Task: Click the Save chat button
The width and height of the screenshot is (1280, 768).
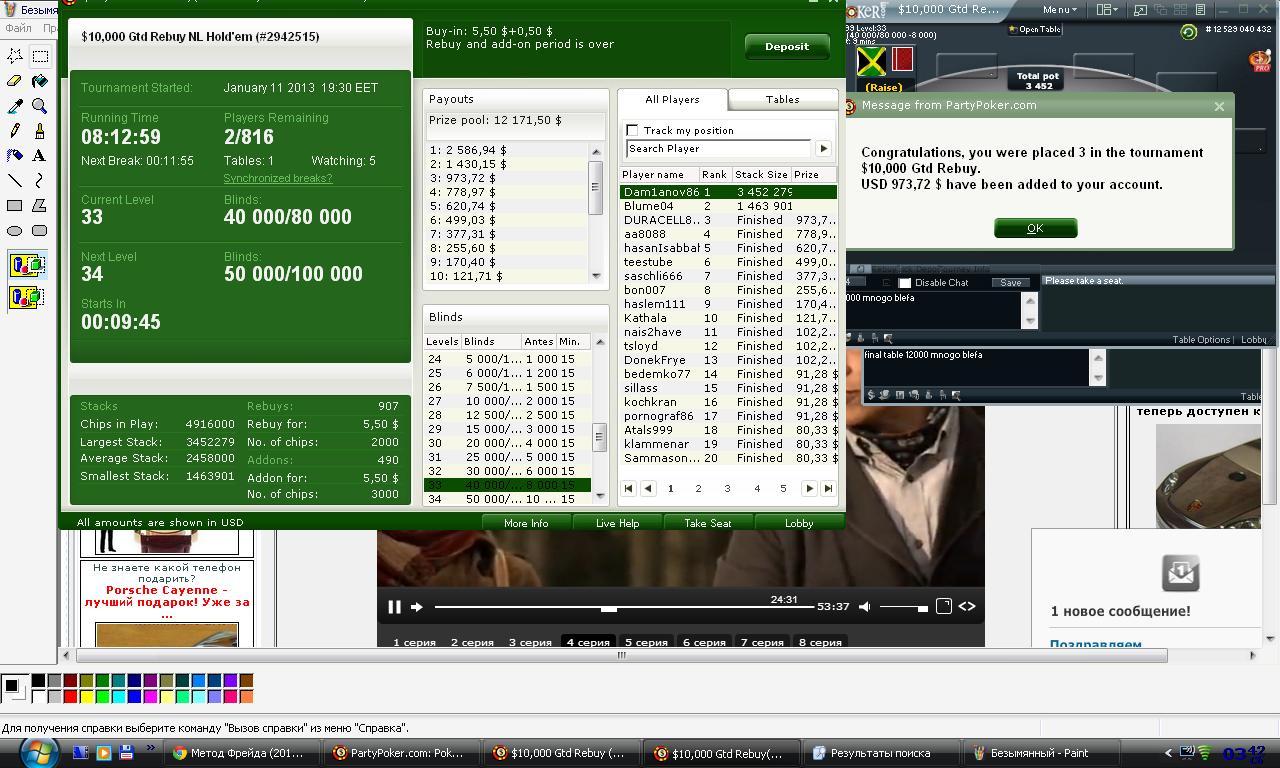Action: [x=1011, y=283]
